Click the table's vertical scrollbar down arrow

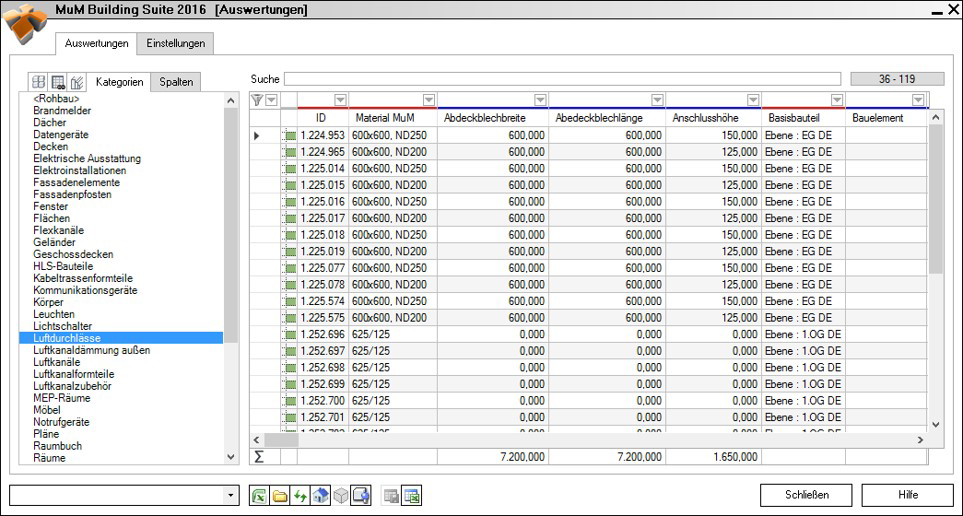(935, 424)
